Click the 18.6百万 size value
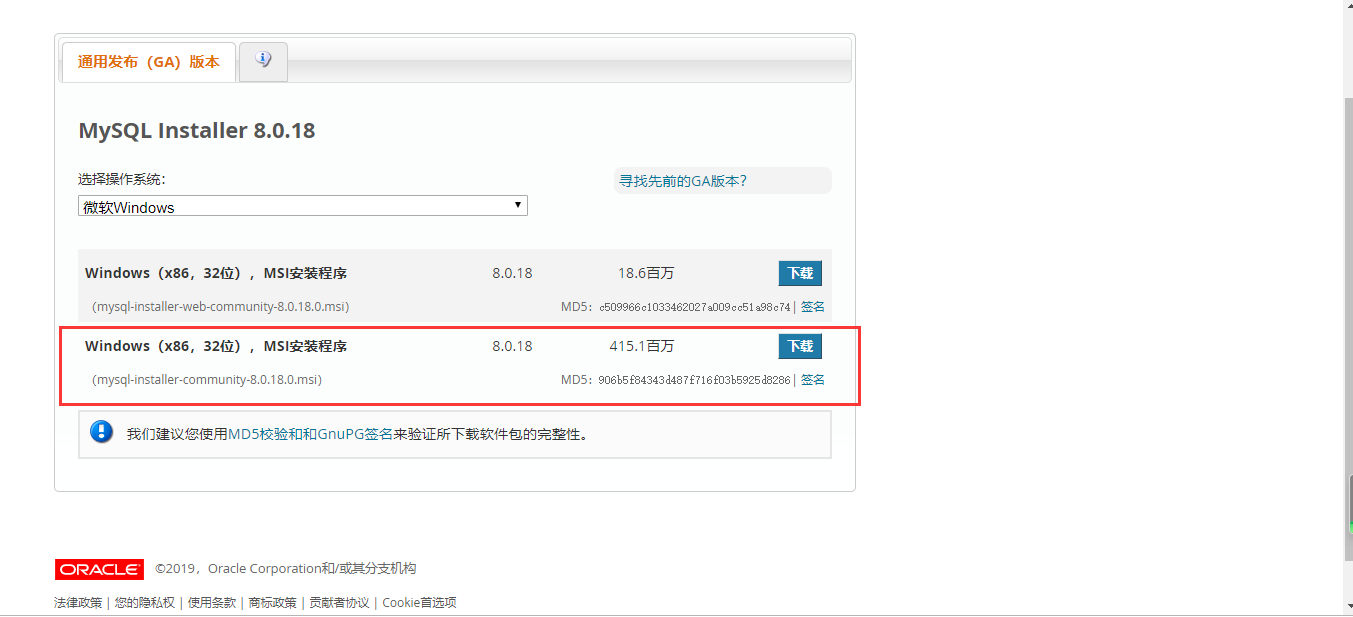Screen dimensions: 1353x617 coord(646,273)
